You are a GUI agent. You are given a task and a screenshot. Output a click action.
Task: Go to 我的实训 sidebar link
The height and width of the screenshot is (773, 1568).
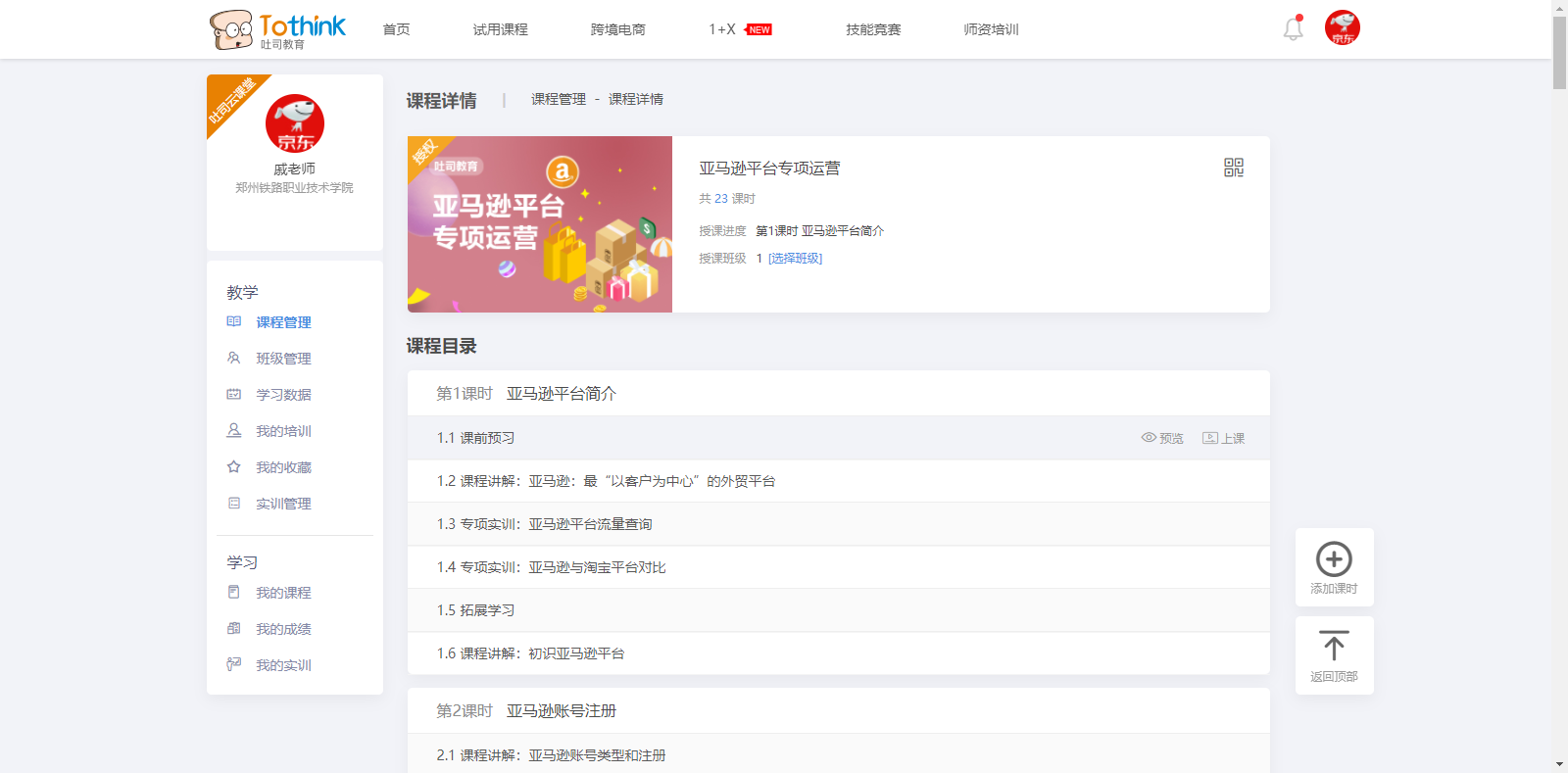pos(284,665)
